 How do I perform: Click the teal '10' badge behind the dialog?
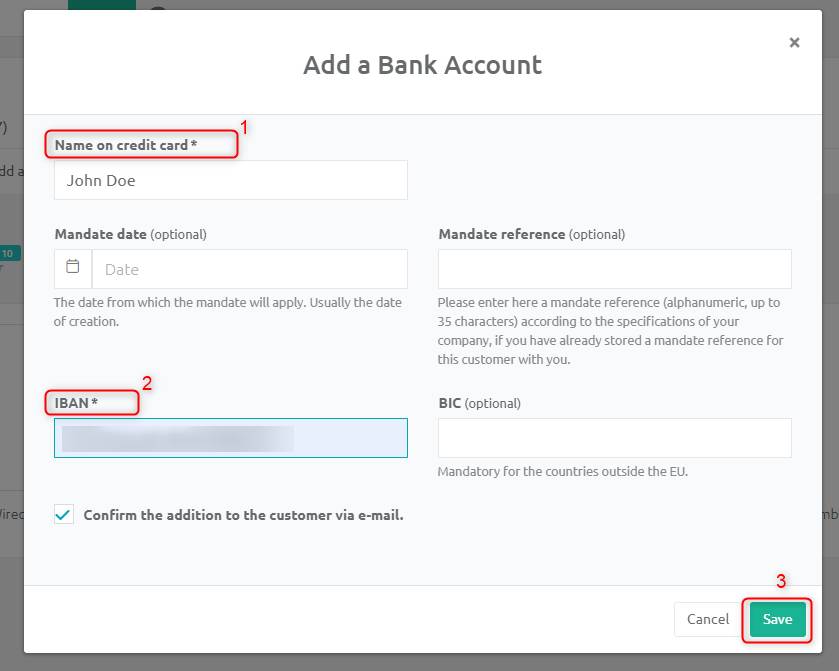[x=10, y=253]
